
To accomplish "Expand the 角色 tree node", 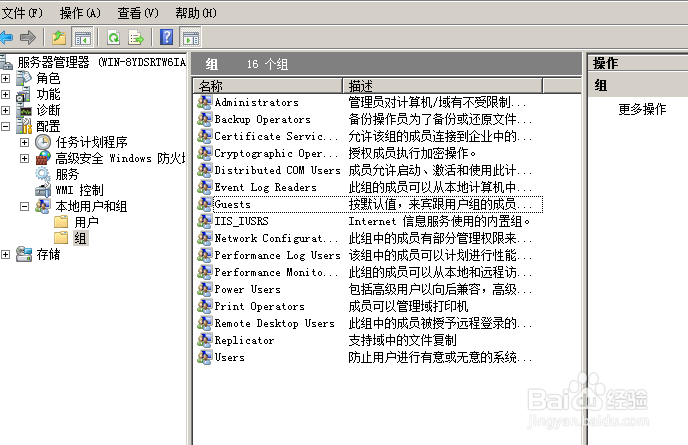I will 5,78.
